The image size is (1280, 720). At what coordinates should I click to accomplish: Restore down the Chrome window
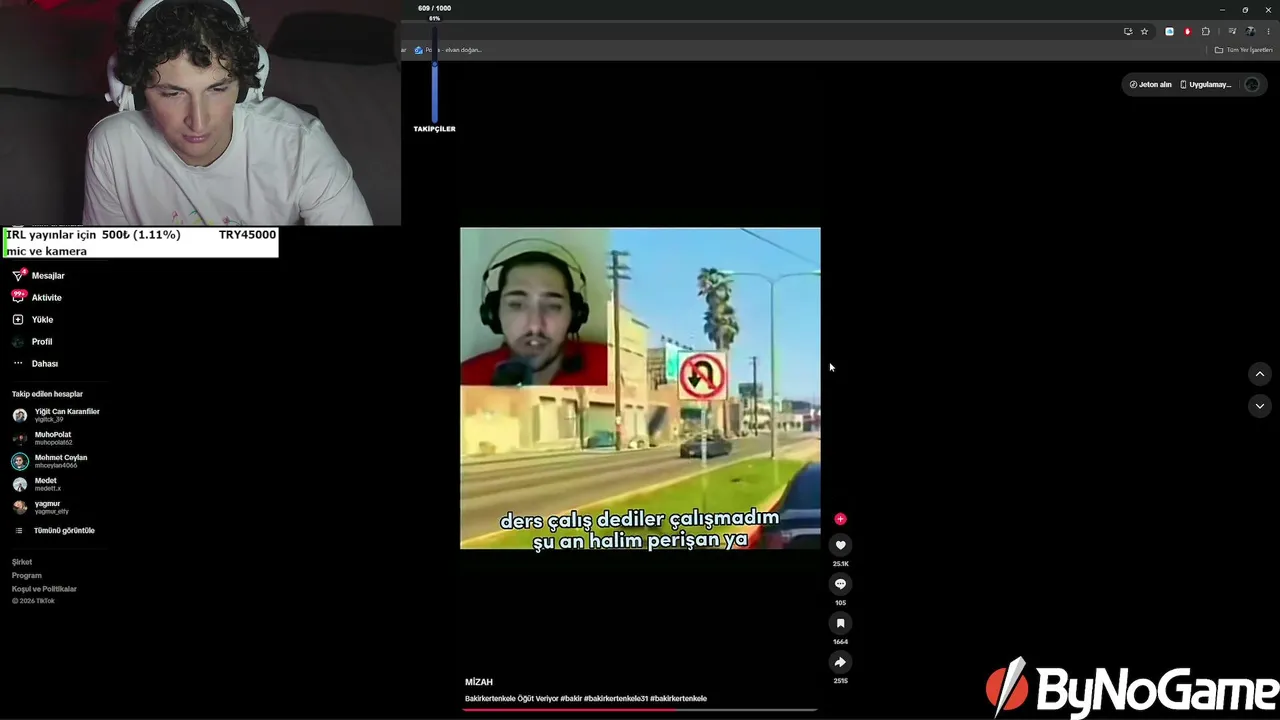click(1245, 9)
